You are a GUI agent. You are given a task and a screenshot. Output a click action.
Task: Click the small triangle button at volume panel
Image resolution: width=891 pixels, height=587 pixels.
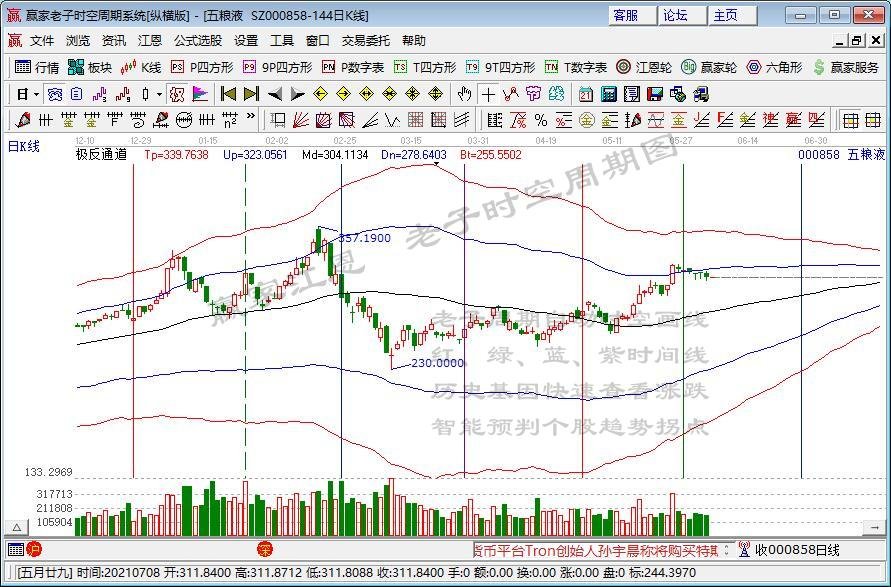pos(16,528)
